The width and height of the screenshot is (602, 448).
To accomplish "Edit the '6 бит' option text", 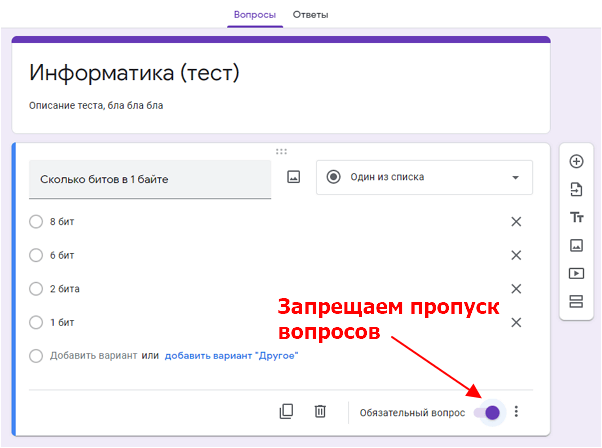I will [62, 255].
